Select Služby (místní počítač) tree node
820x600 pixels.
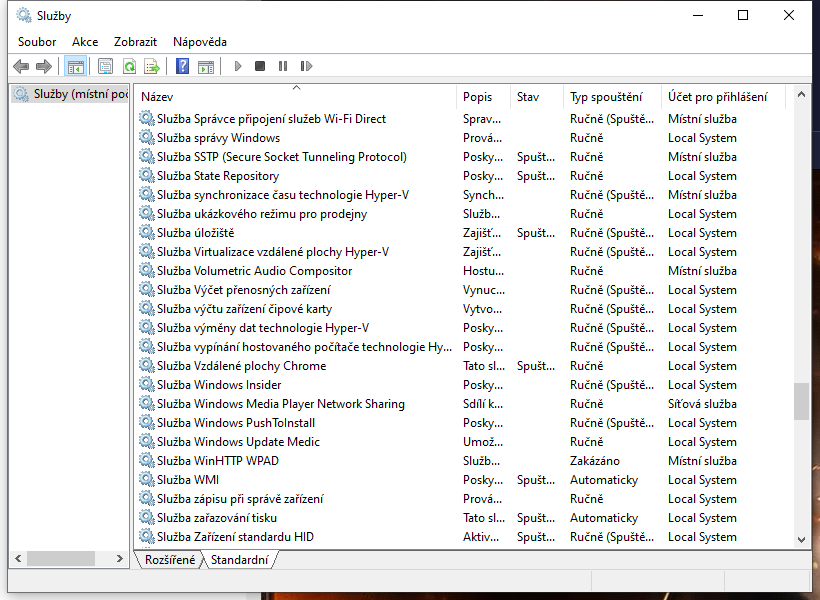click(70, 94)
